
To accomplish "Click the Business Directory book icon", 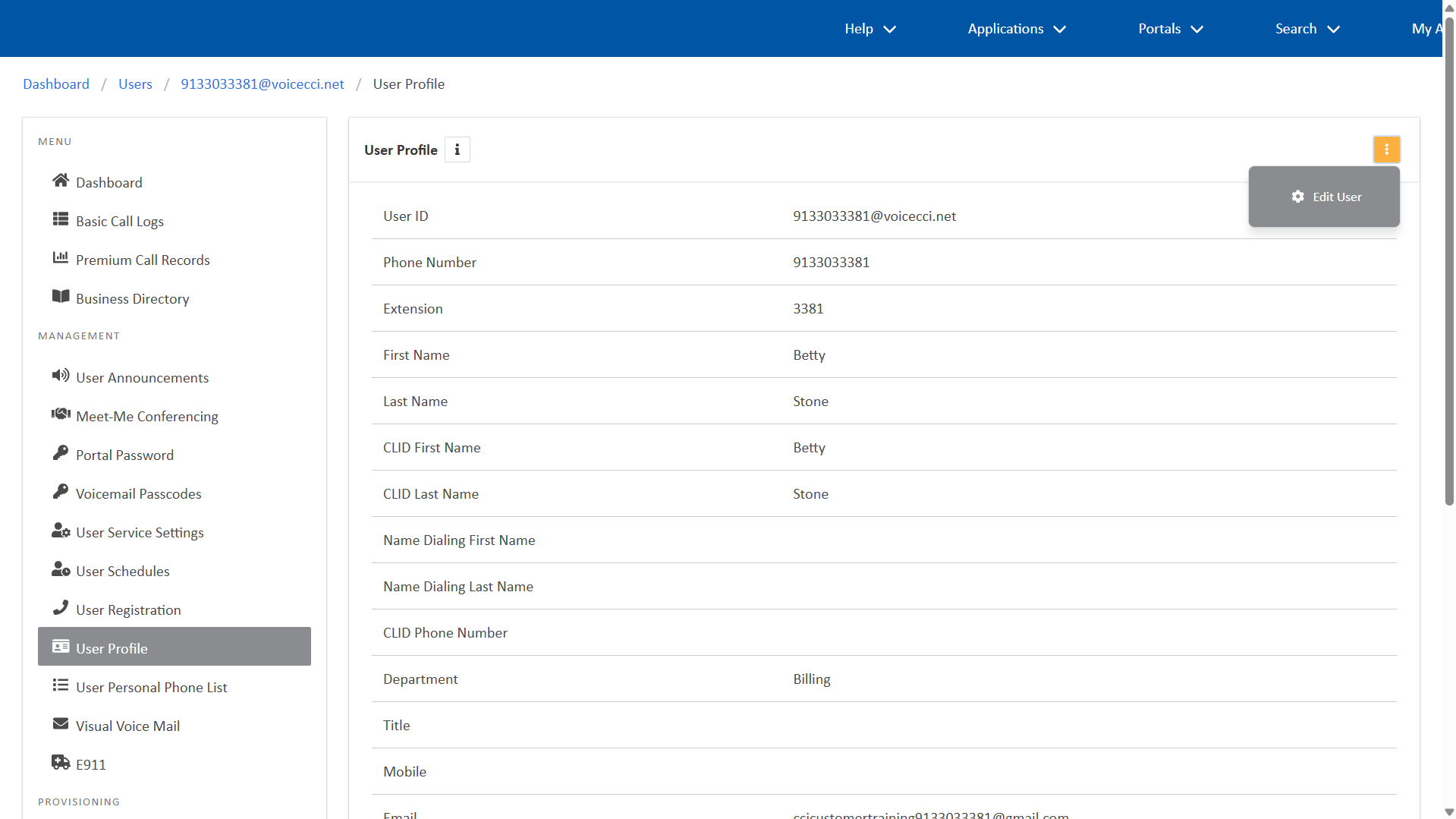I will click(x=61, y=297).
